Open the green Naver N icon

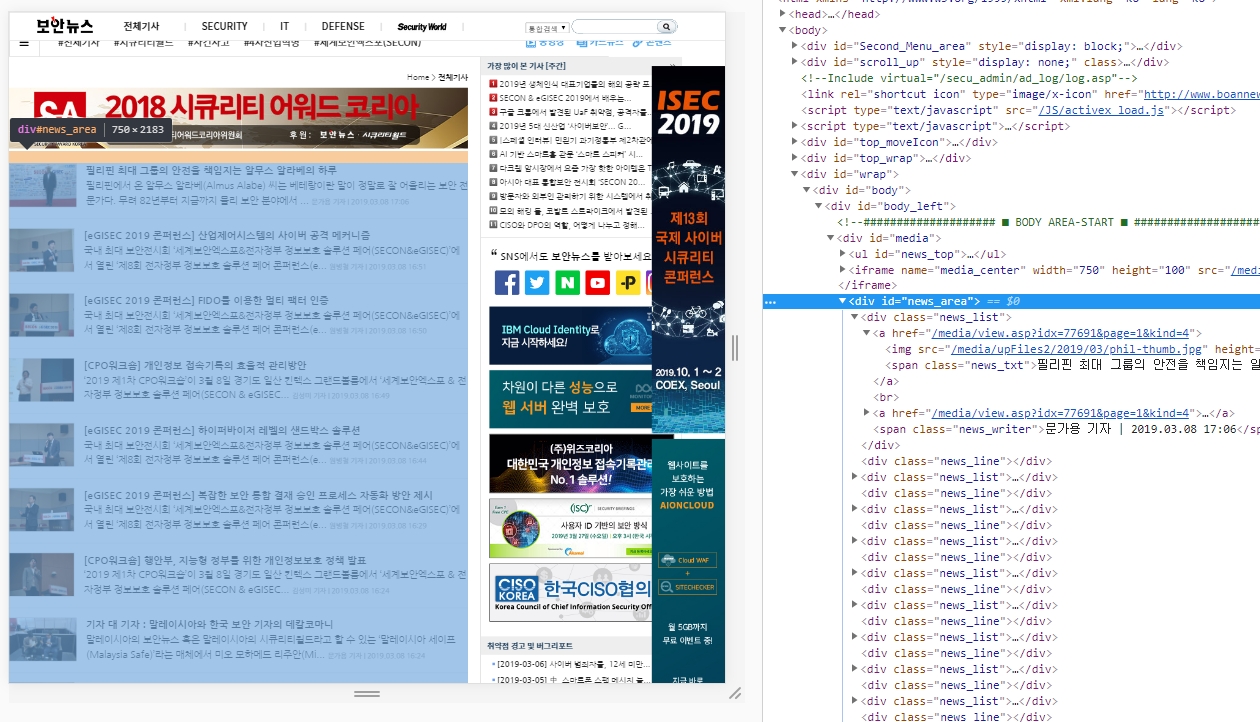(x=567, y=283)
